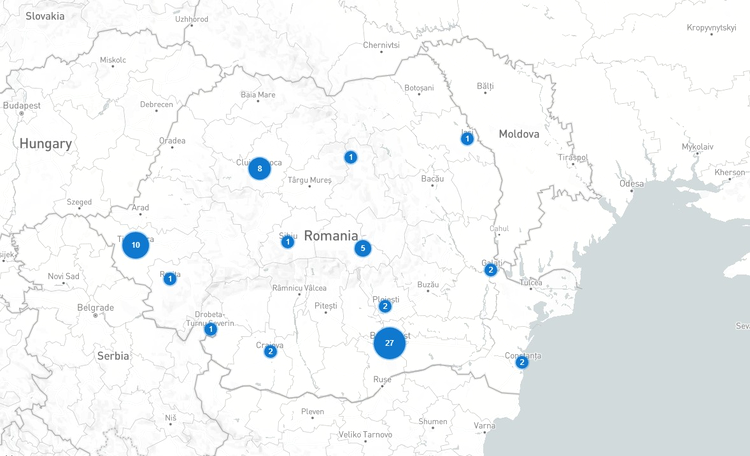This screenshot has height=456, width=750.
Task: Click the Tiraspol city label
Action: point(573,157)
